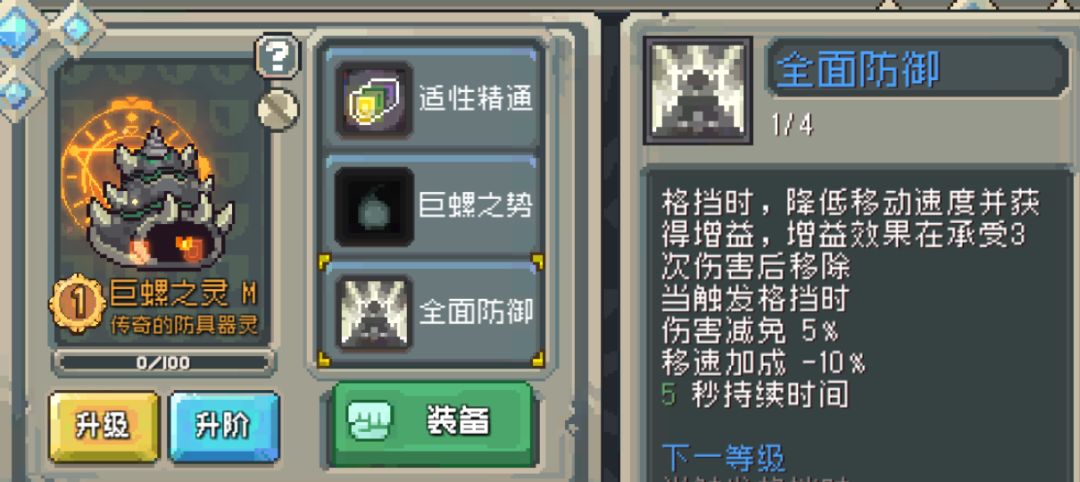Image resolution: width=1080 pixels, height=482 pixels.
Task: Click the 全面防御 icon in skill list
Action: 374,312
